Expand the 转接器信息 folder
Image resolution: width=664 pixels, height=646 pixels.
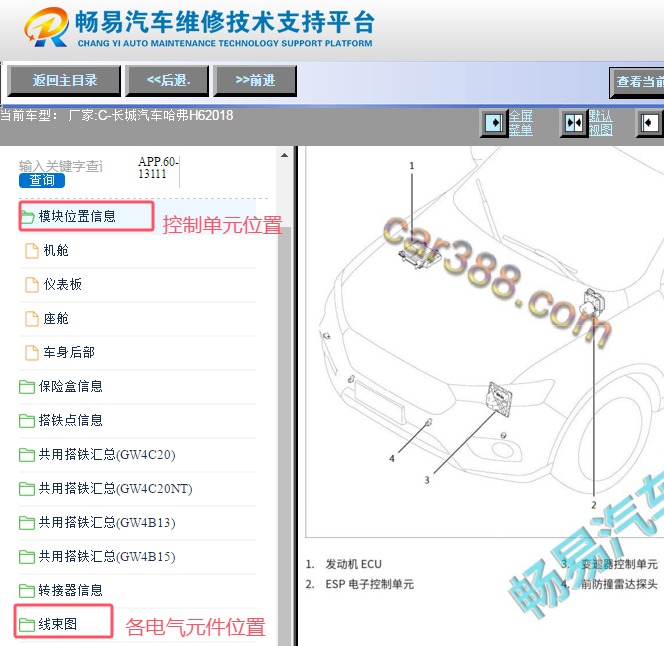pos(70,590)
